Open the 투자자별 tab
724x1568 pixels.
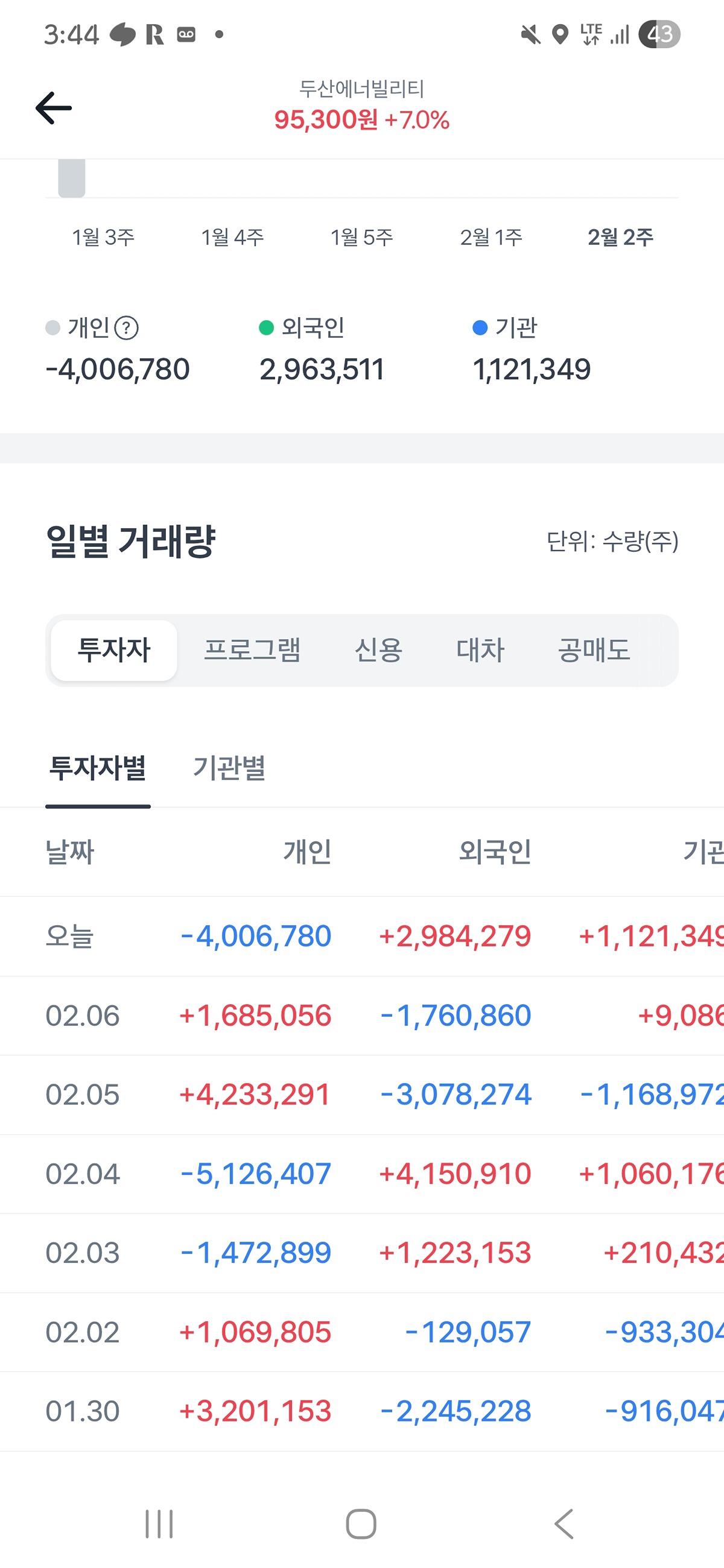click(97, 768)
